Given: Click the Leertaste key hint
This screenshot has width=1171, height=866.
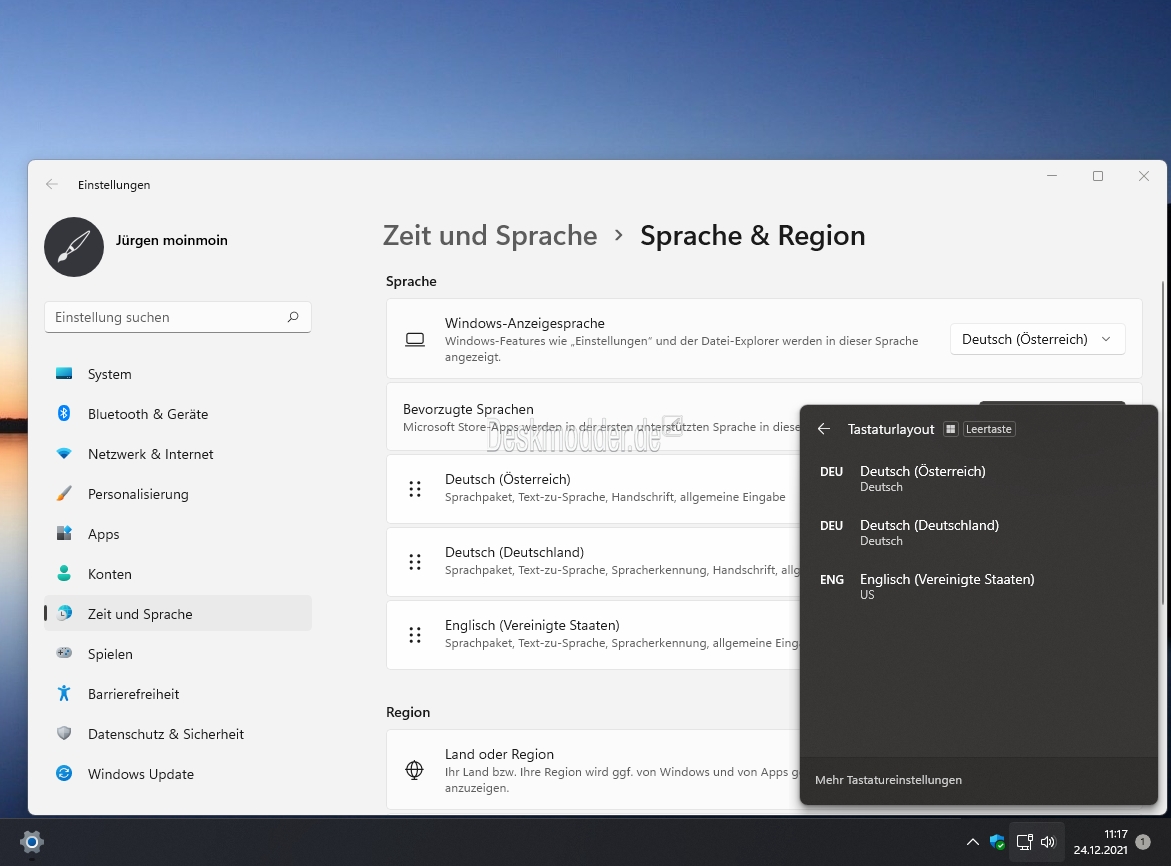Looking at the screenshot, I should 989,429.
